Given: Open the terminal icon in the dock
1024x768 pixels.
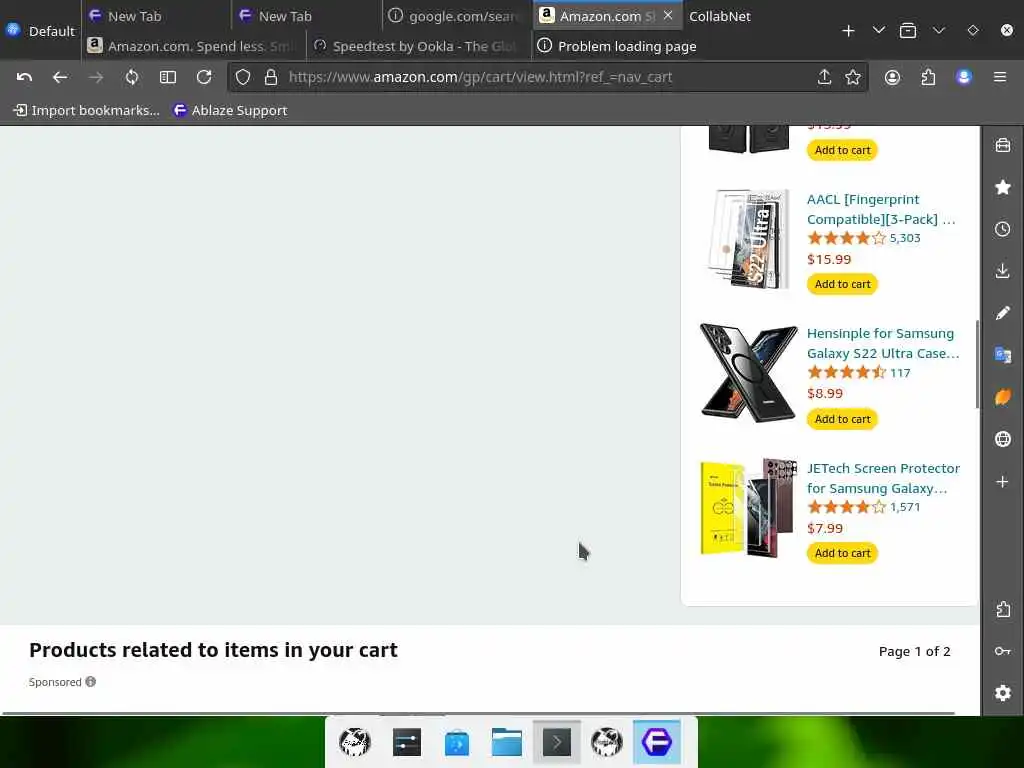Looking at the screenshot, I should pyautogui.click(x=556, y=743).
